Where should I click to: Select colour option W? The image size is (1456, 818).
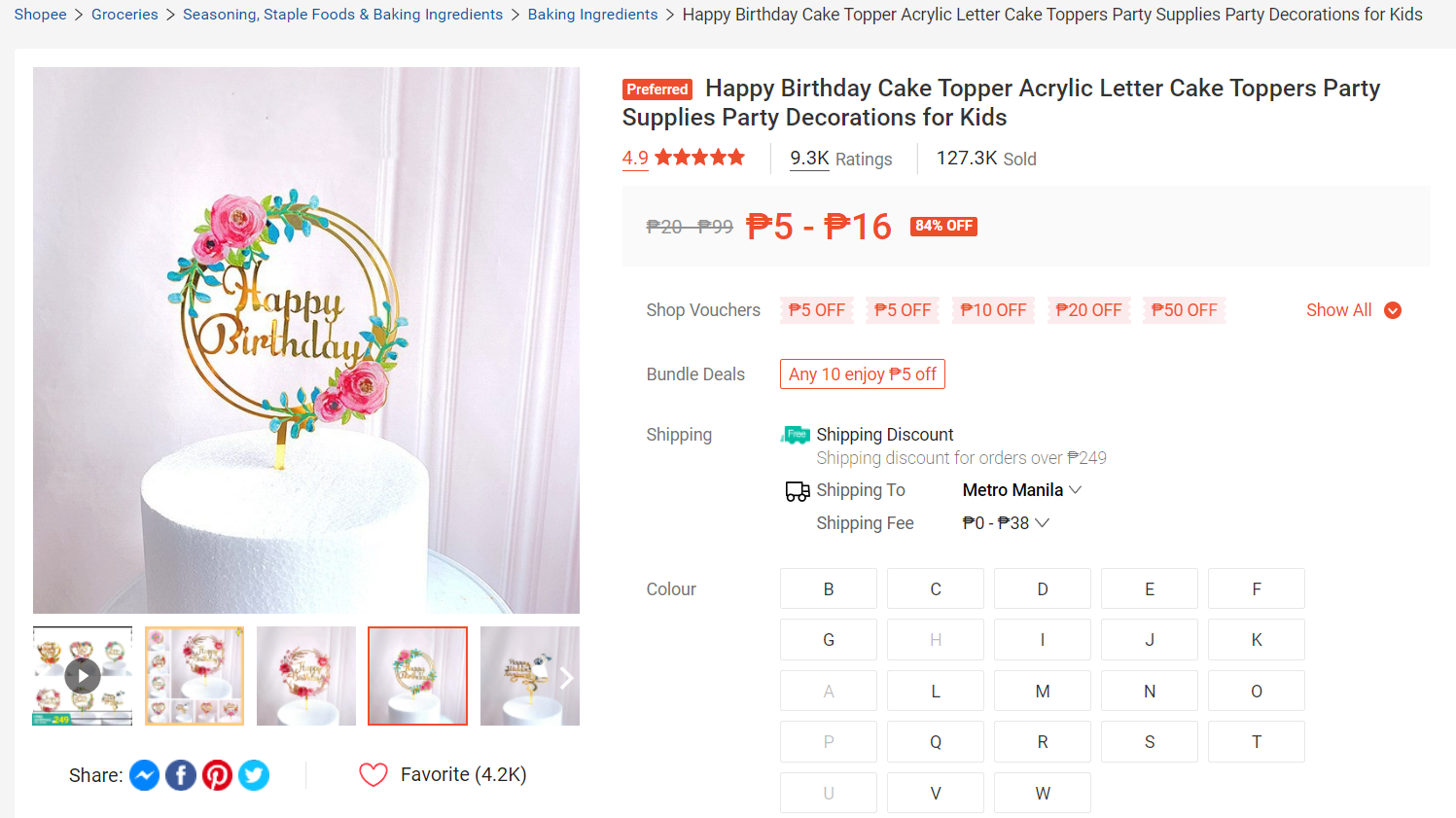point(1043,794)
